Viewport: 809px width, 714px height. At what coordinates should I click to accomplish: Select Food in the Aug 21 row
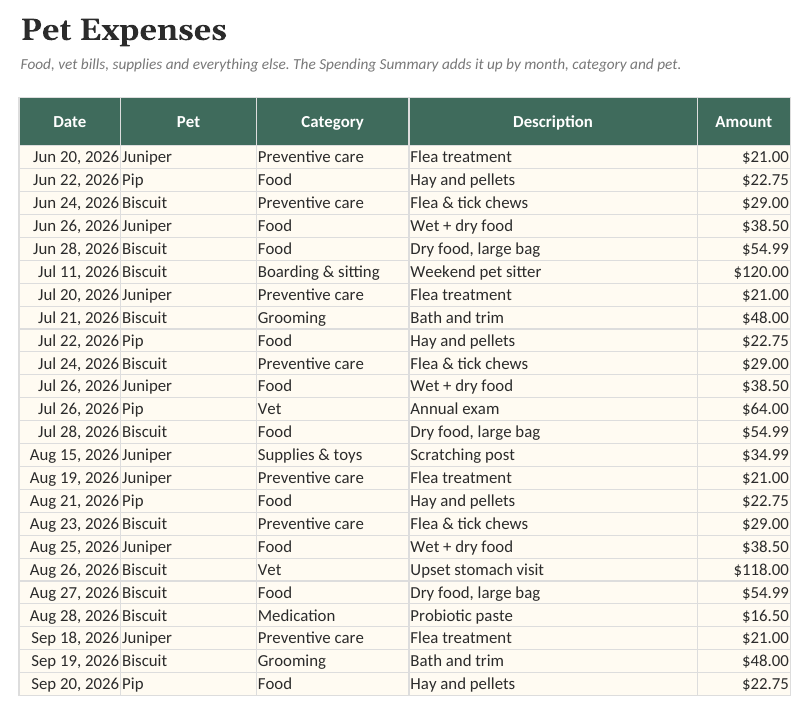coord(332,501)
